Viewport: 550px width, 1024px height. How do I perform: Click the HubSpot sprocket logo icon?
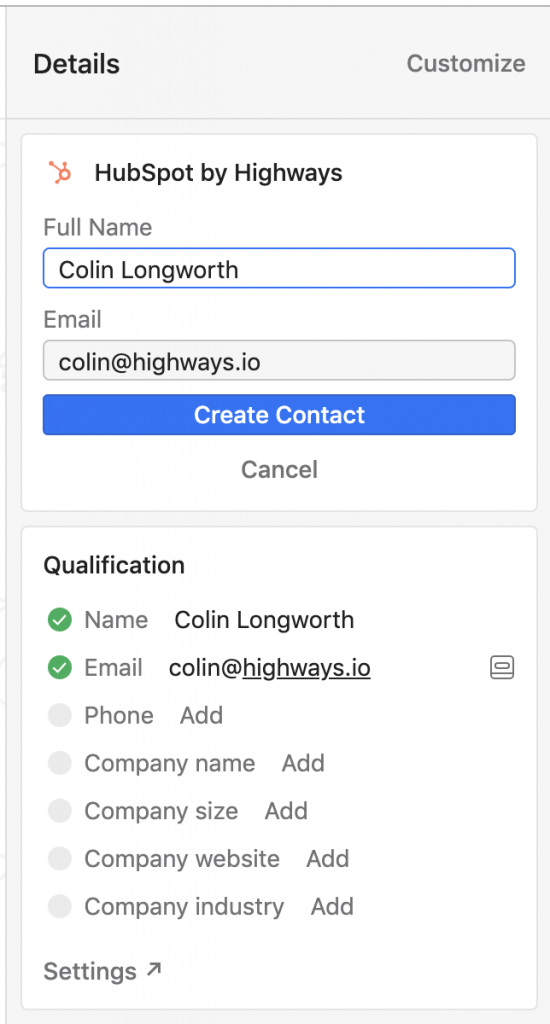pos(60,173)
